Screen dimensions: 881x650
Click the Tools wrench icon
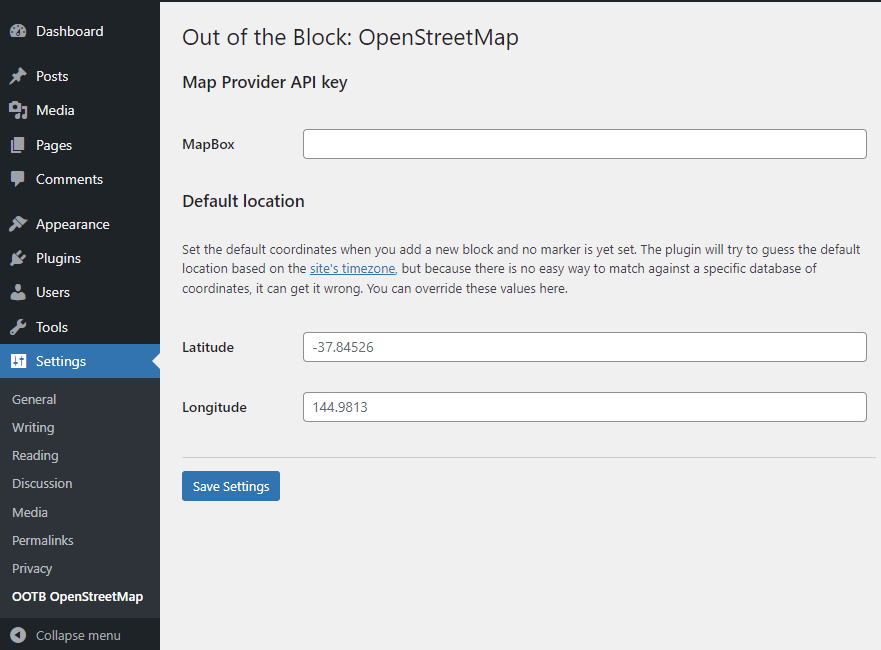coord(18,327)
